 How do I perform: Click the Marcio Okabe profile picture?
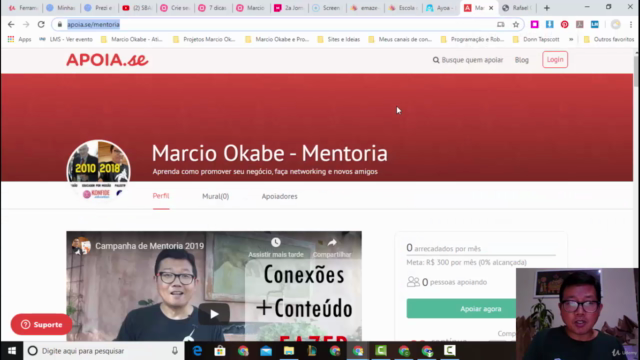[x=98, y=171]
